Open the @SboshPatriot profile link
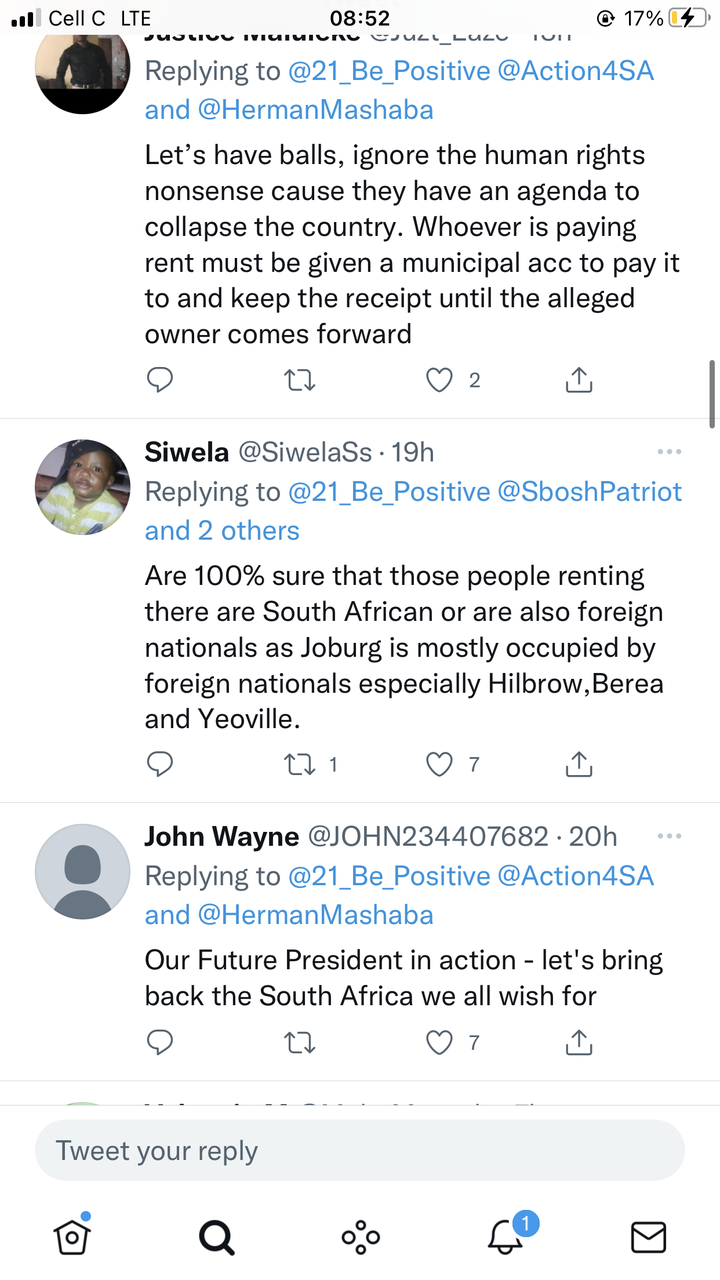Image resolution: width=720 pixels, height=1280 pixels. tap(590, 491)
